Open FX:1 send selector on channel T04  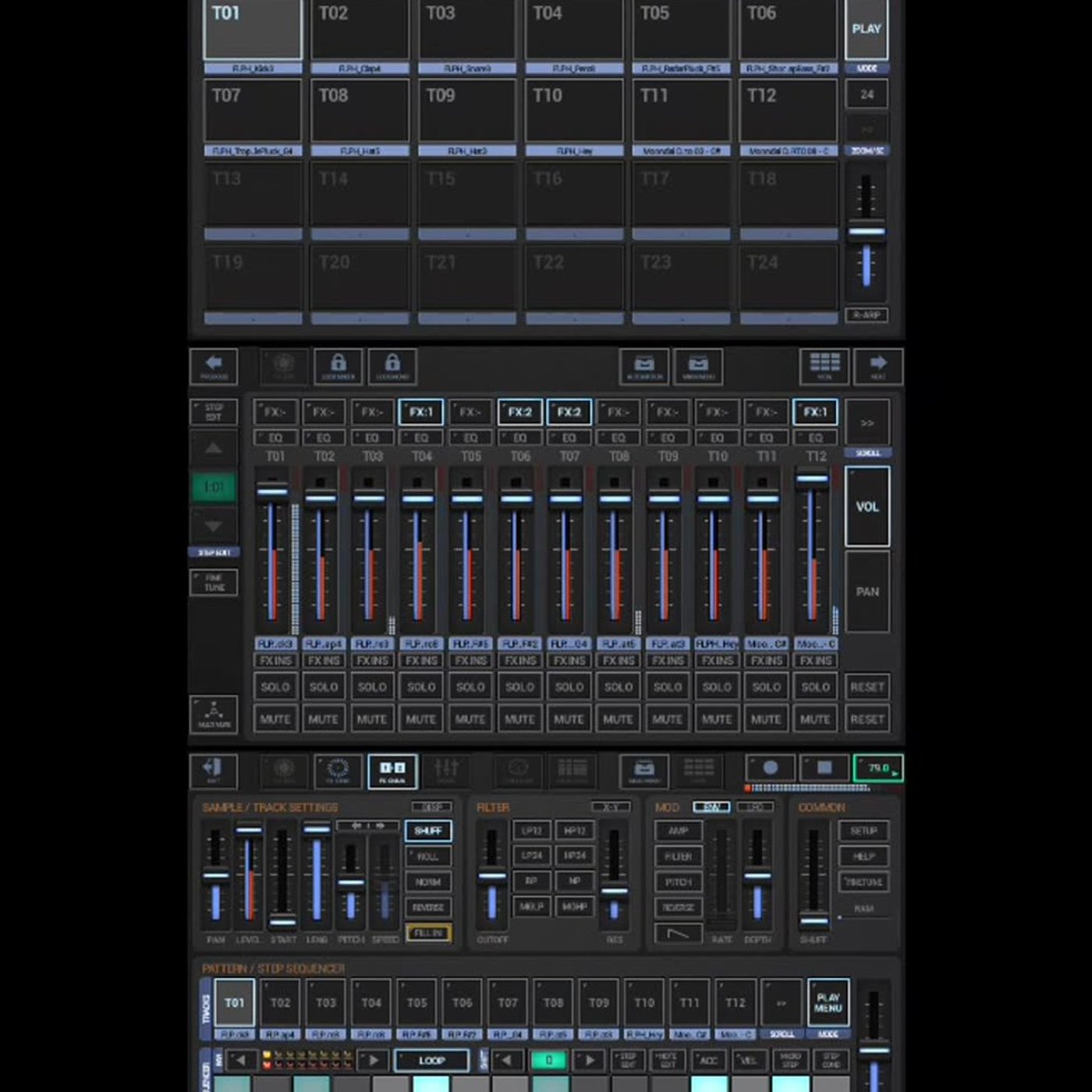click(x=421, y=412)
